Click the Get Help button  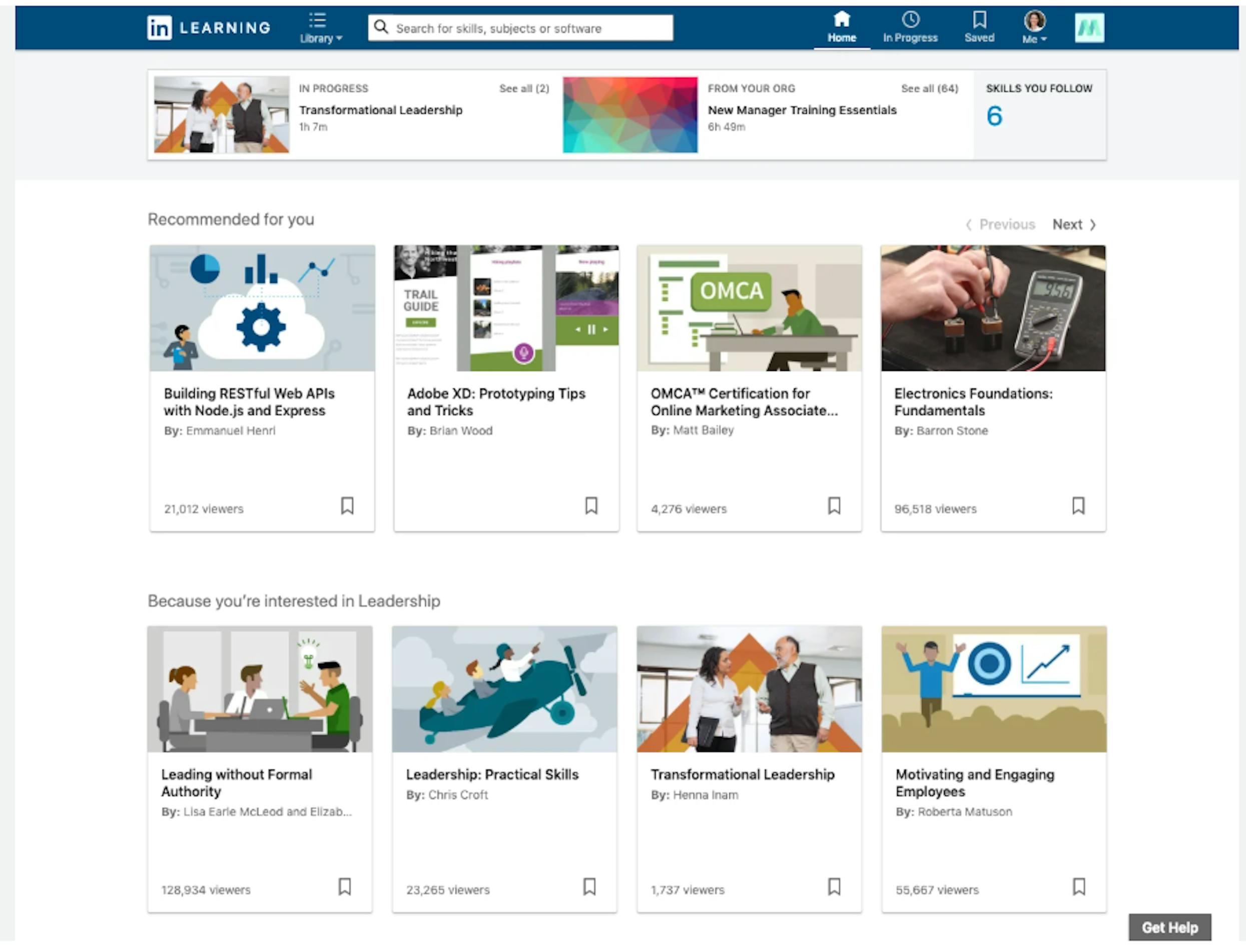(1169, 927)
